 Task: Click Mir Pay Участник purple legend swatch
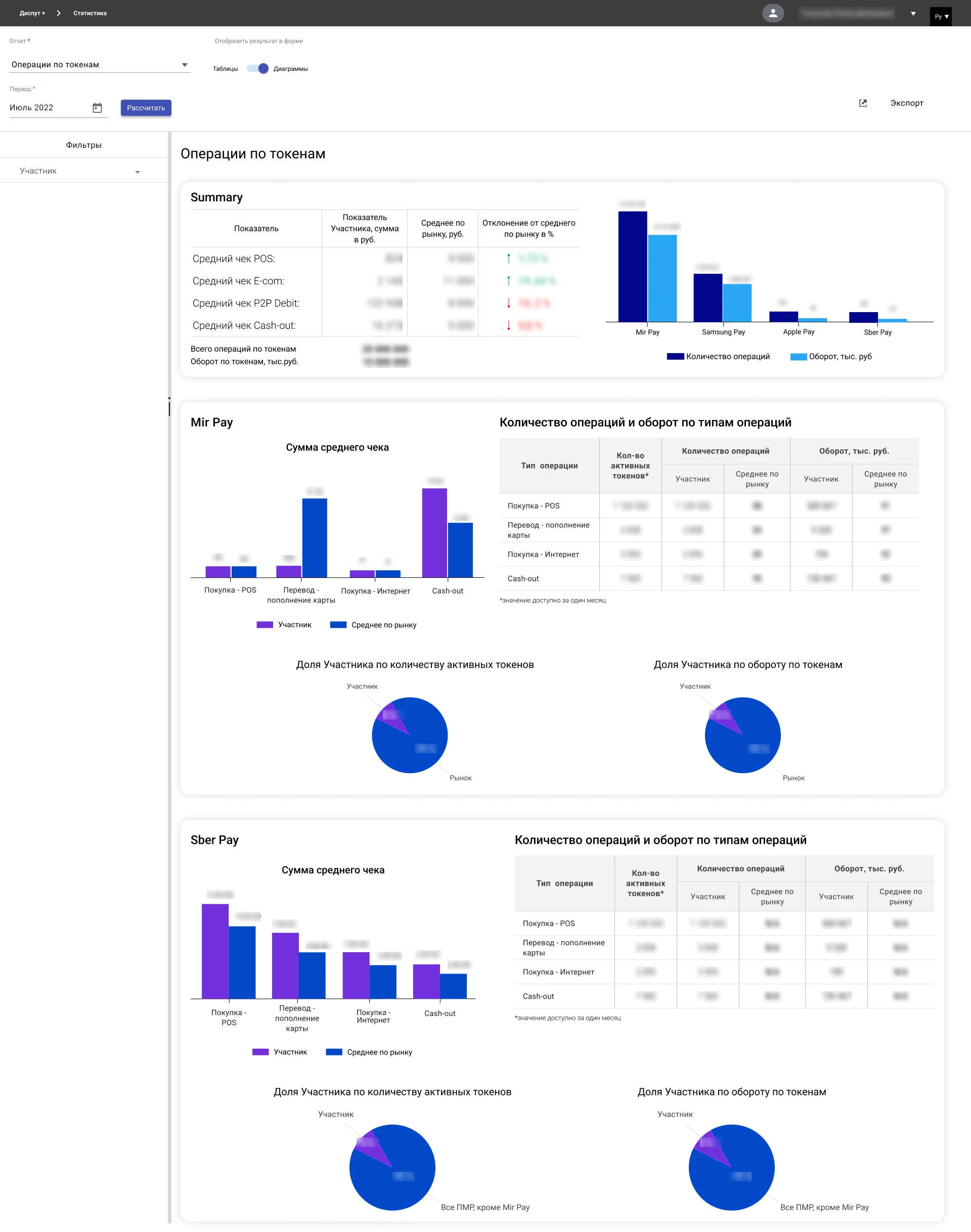(x=264, y=624)
